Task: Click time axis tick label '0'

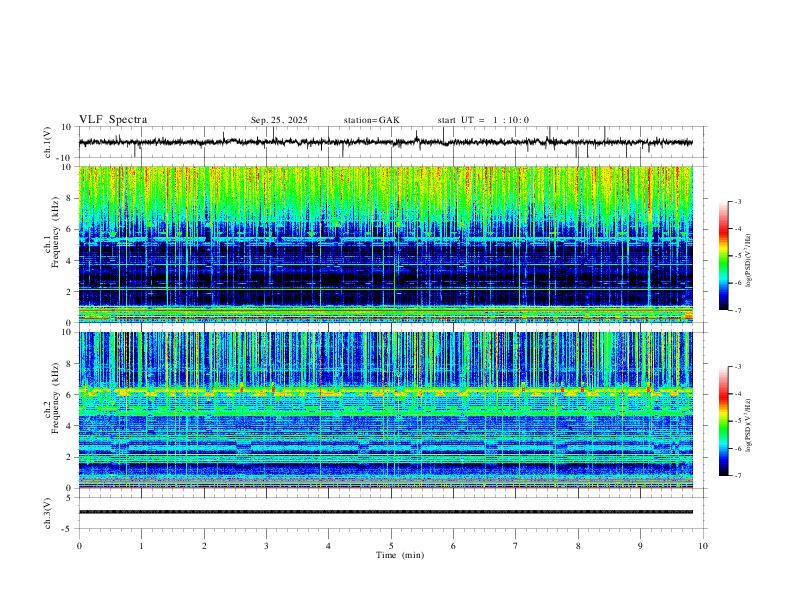Action: tap(79, 546)
